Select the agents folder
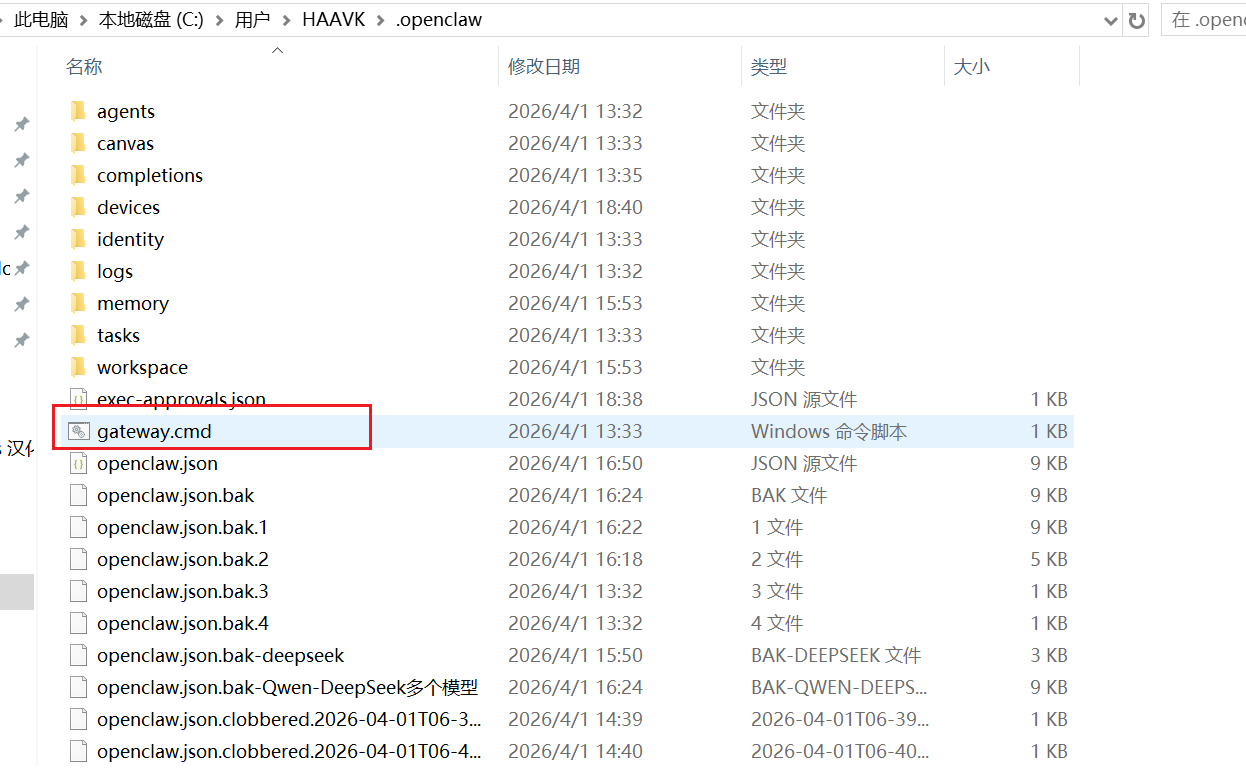 pos(126,111)
